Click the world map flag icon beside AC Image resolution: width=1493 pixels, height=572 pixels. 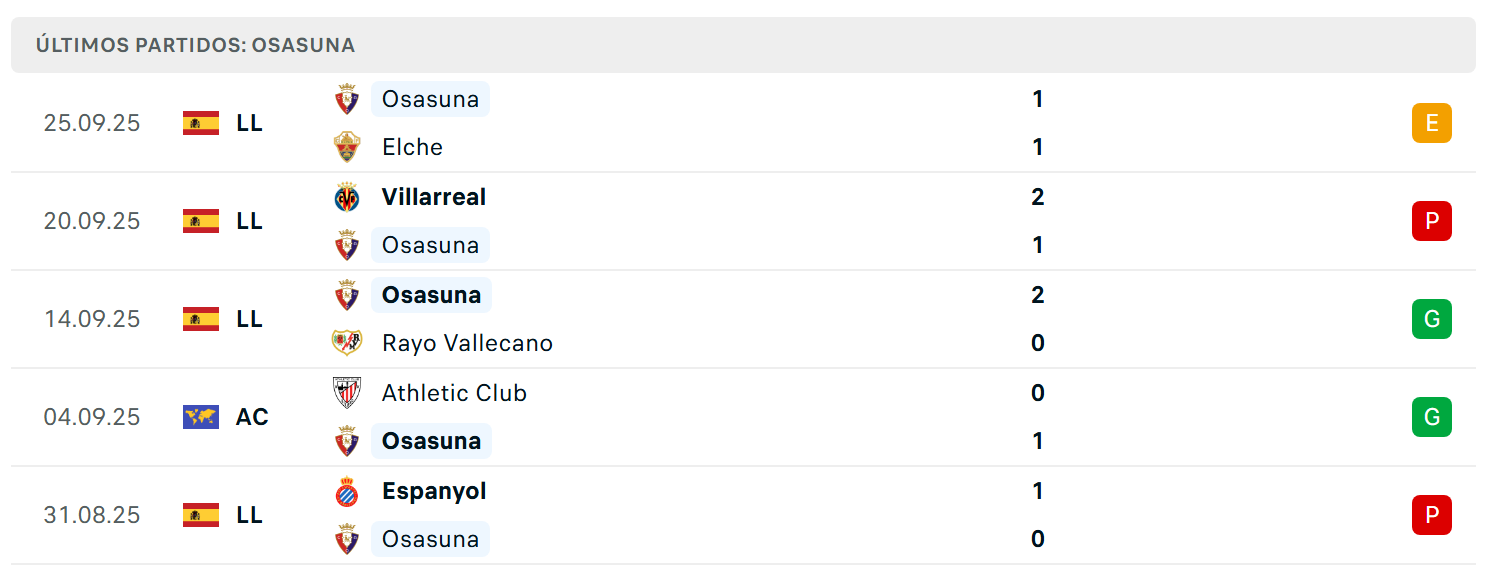tap(201, 417)
